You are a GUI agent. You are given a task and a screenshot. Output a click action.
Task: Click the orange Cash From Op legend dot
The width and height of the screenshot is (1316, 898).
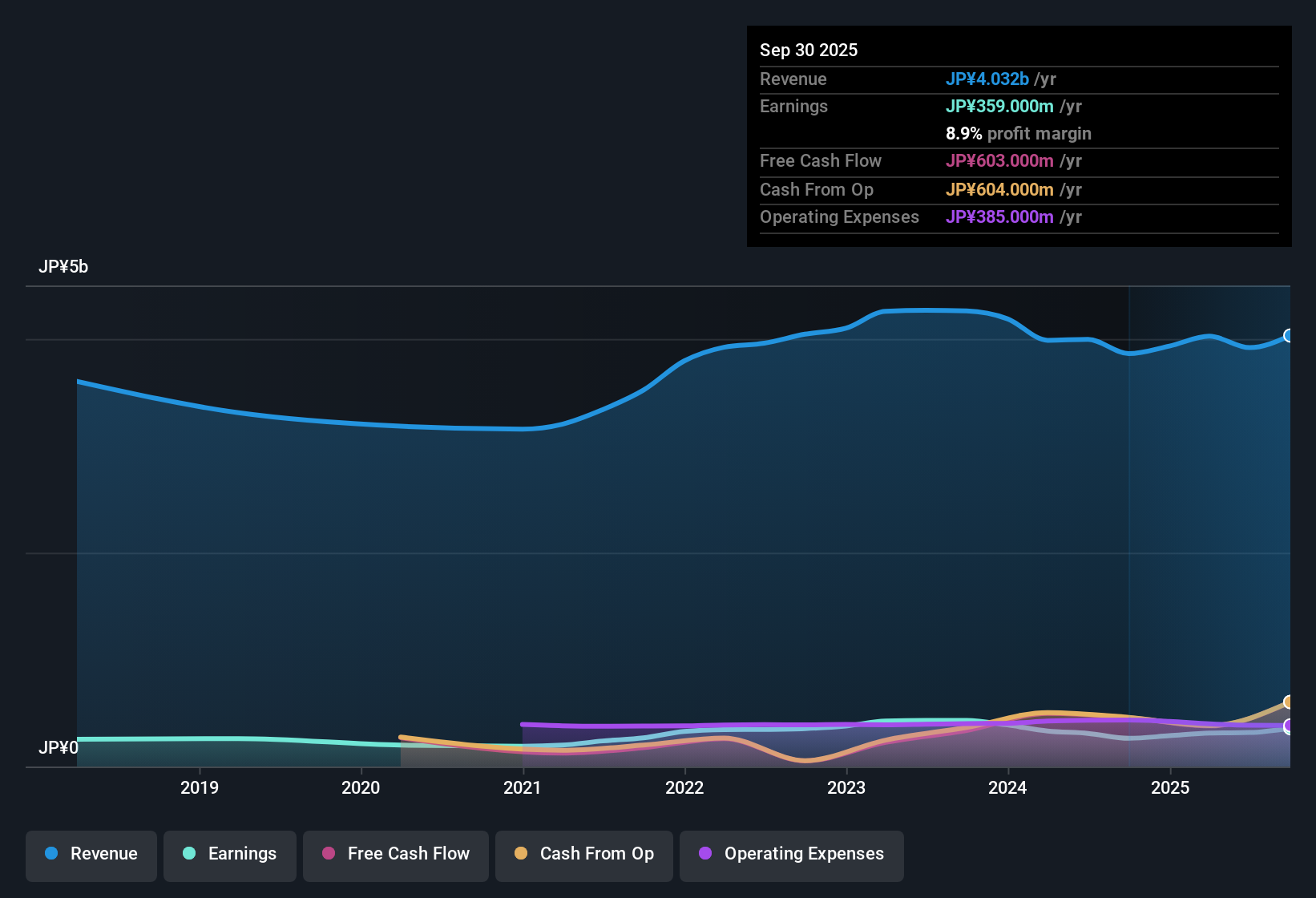point(521,854)
